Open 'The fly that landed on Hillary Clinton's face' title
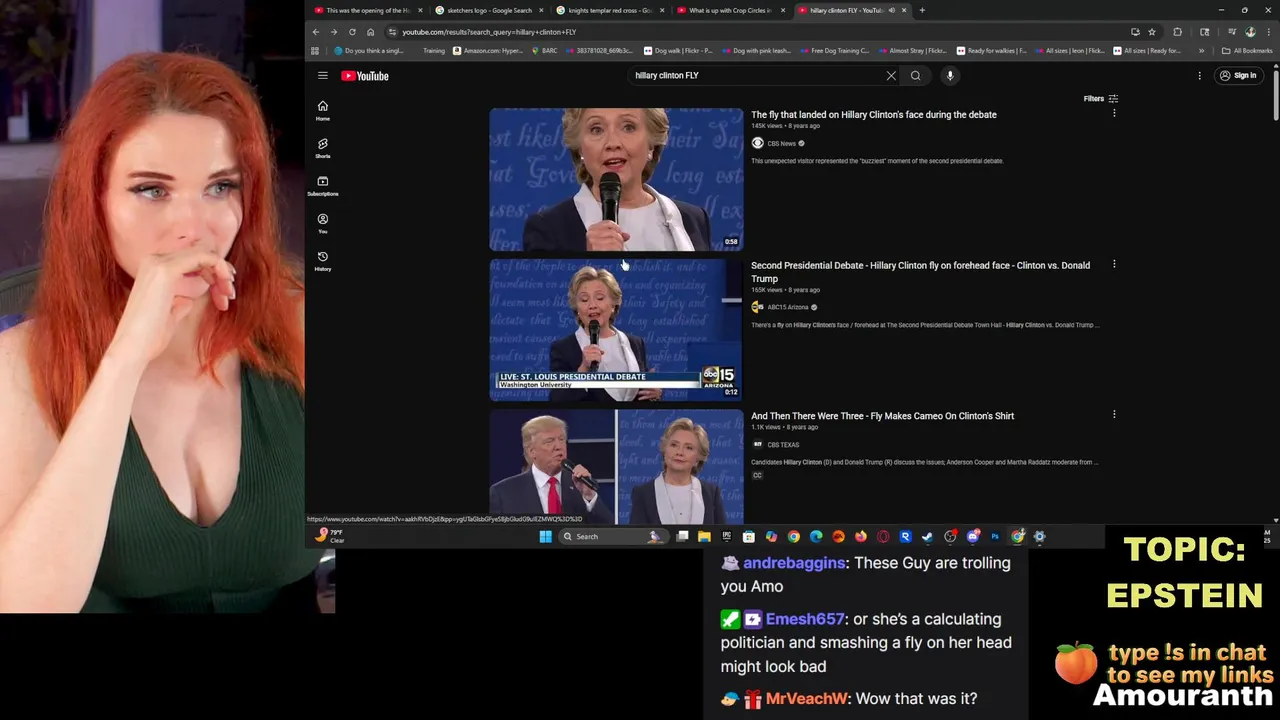Image resolution: width=1280 pixels, height=720 pixels. [x=873, y=115]
